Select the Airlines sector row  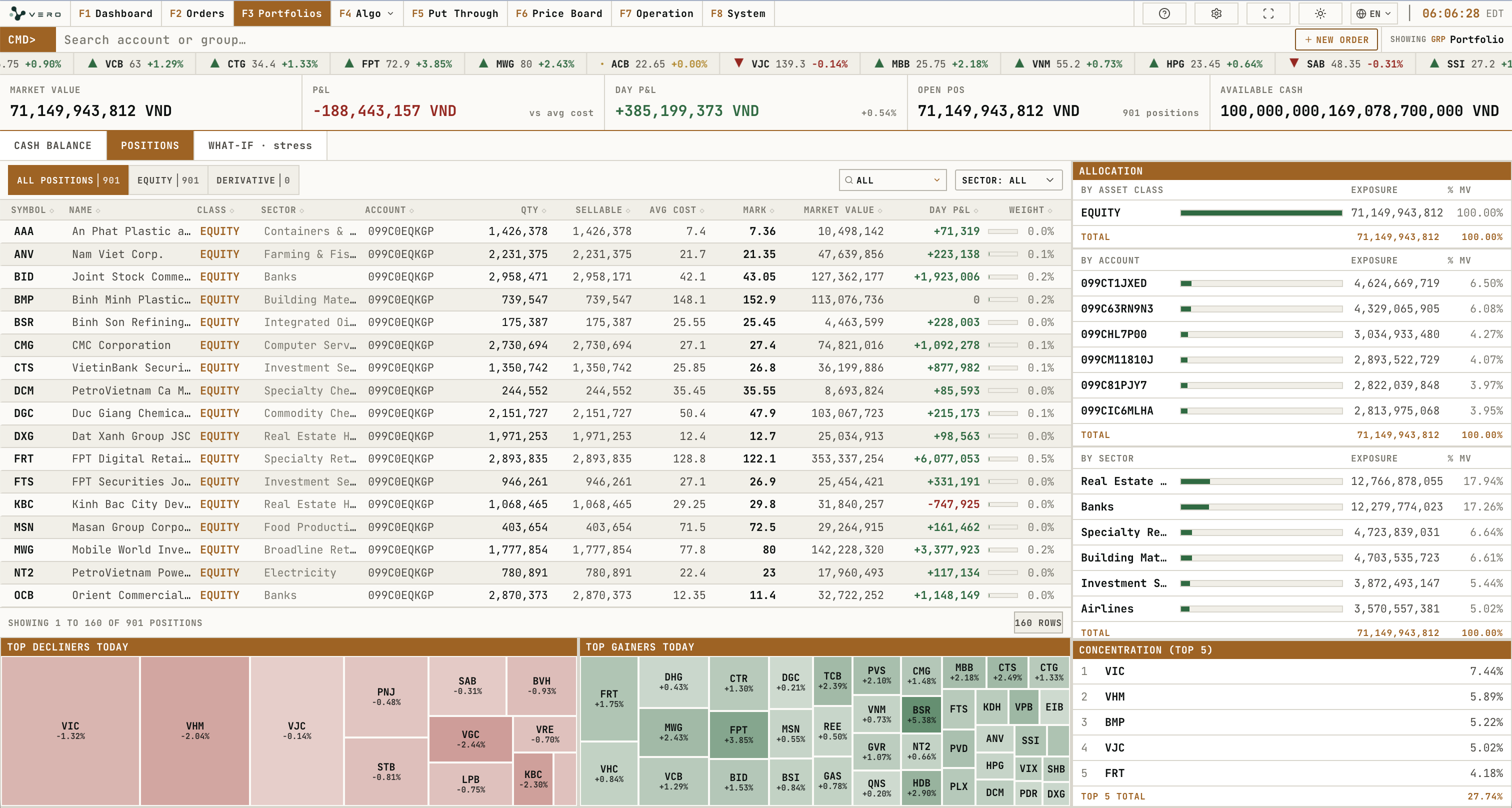point(1291,609)
